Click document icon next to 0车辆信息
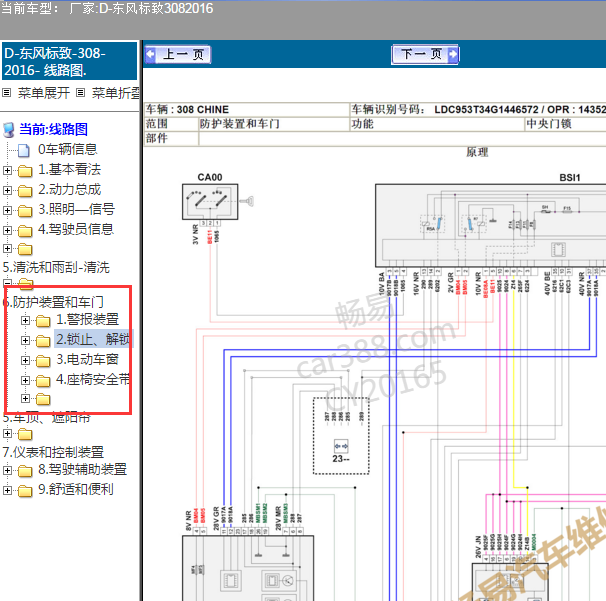 point(24,150)
